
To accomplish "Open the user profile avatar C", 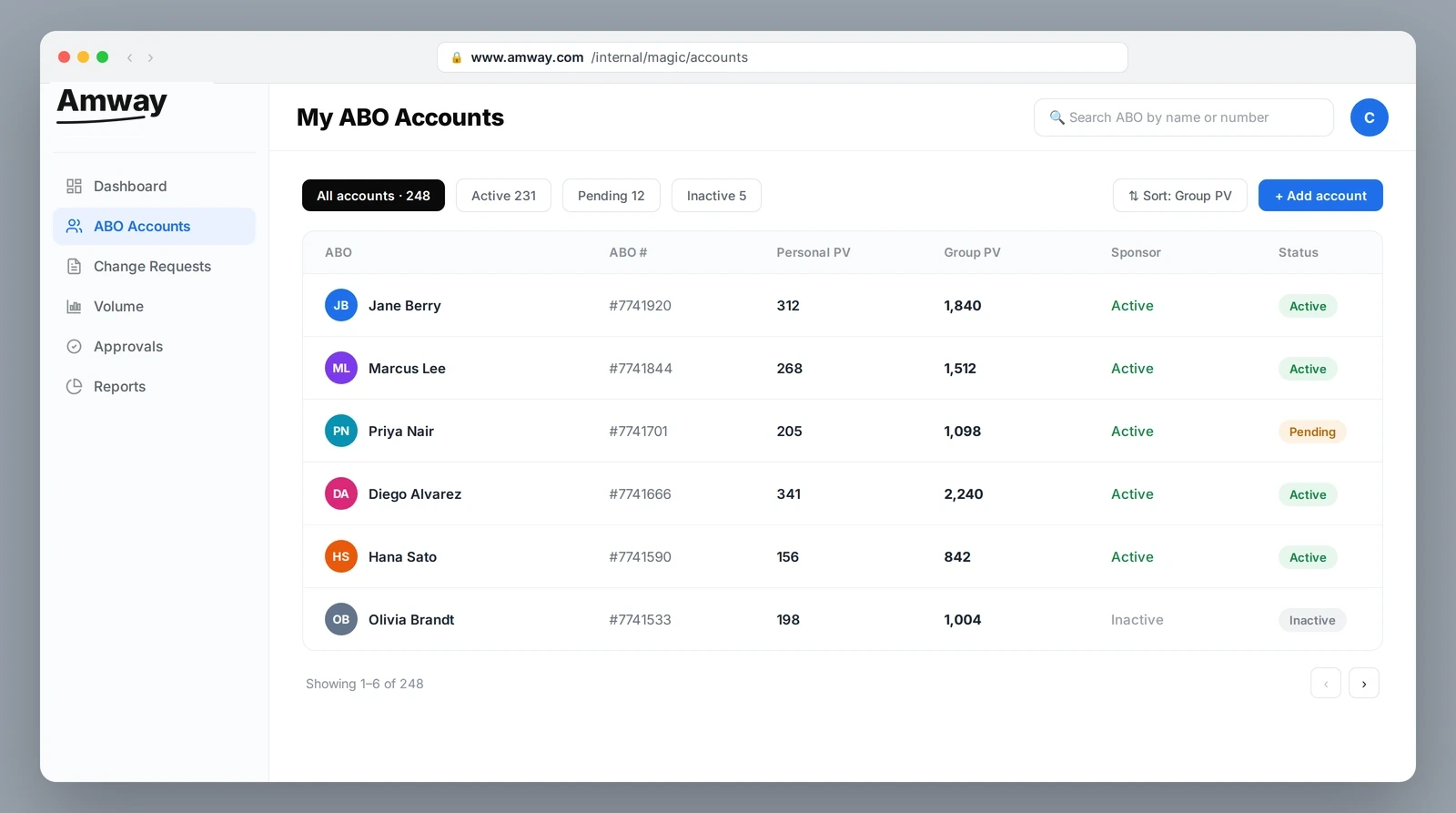I will [1369, 117].
